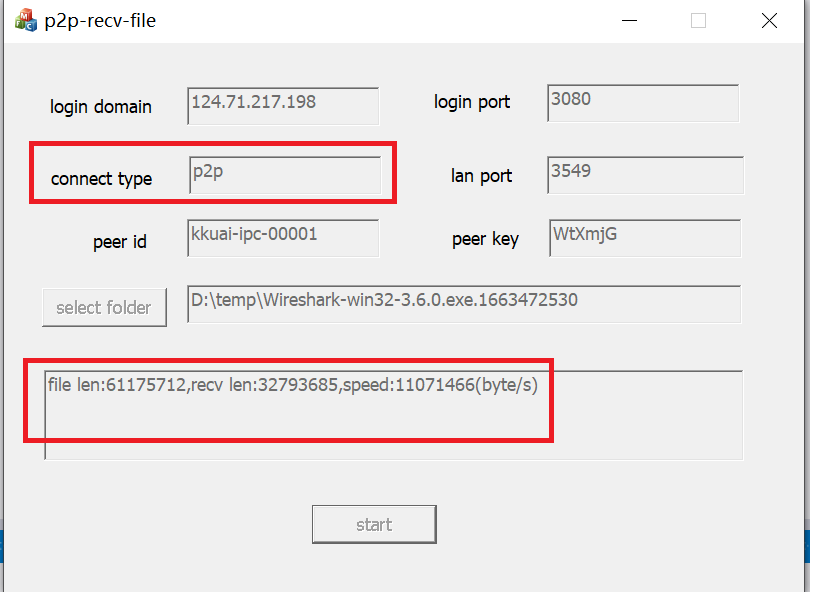The width and height of the screenshot is (816, 606).
Task: Click the "peer id" label
Action: pyautogui.click(x=120, y=242)
